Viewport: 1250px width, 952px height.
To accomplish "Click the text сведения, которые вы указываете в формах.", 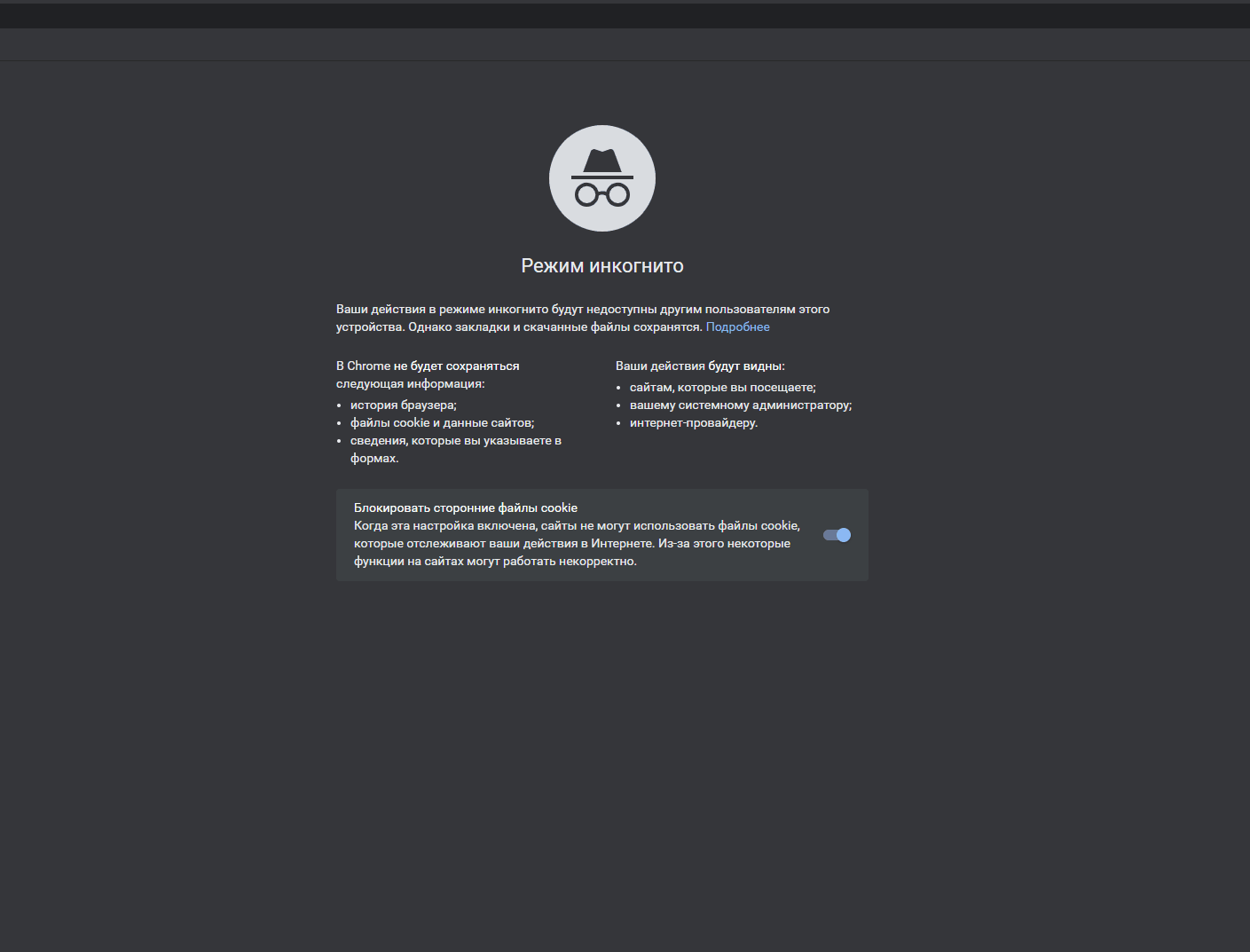I will point(456,450).
